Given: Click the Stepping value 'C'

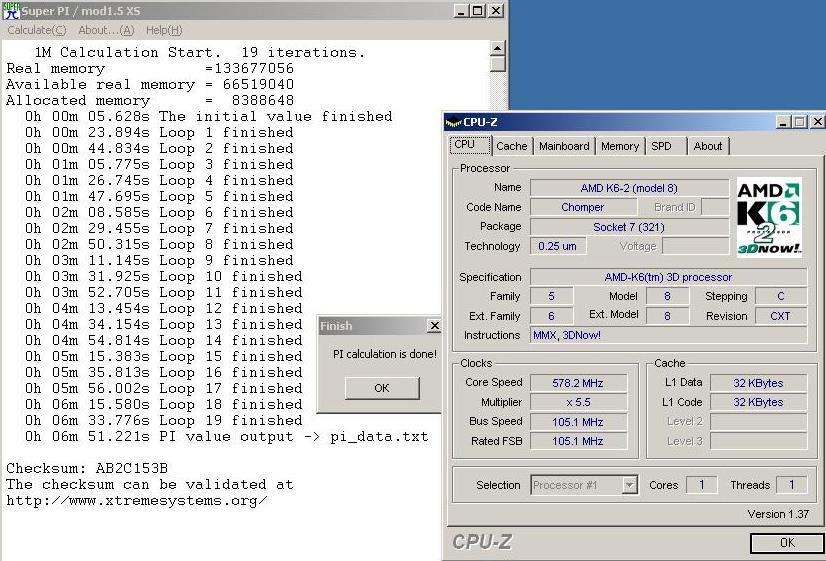Looking at the screenshot, I should [x=781, y=297].
